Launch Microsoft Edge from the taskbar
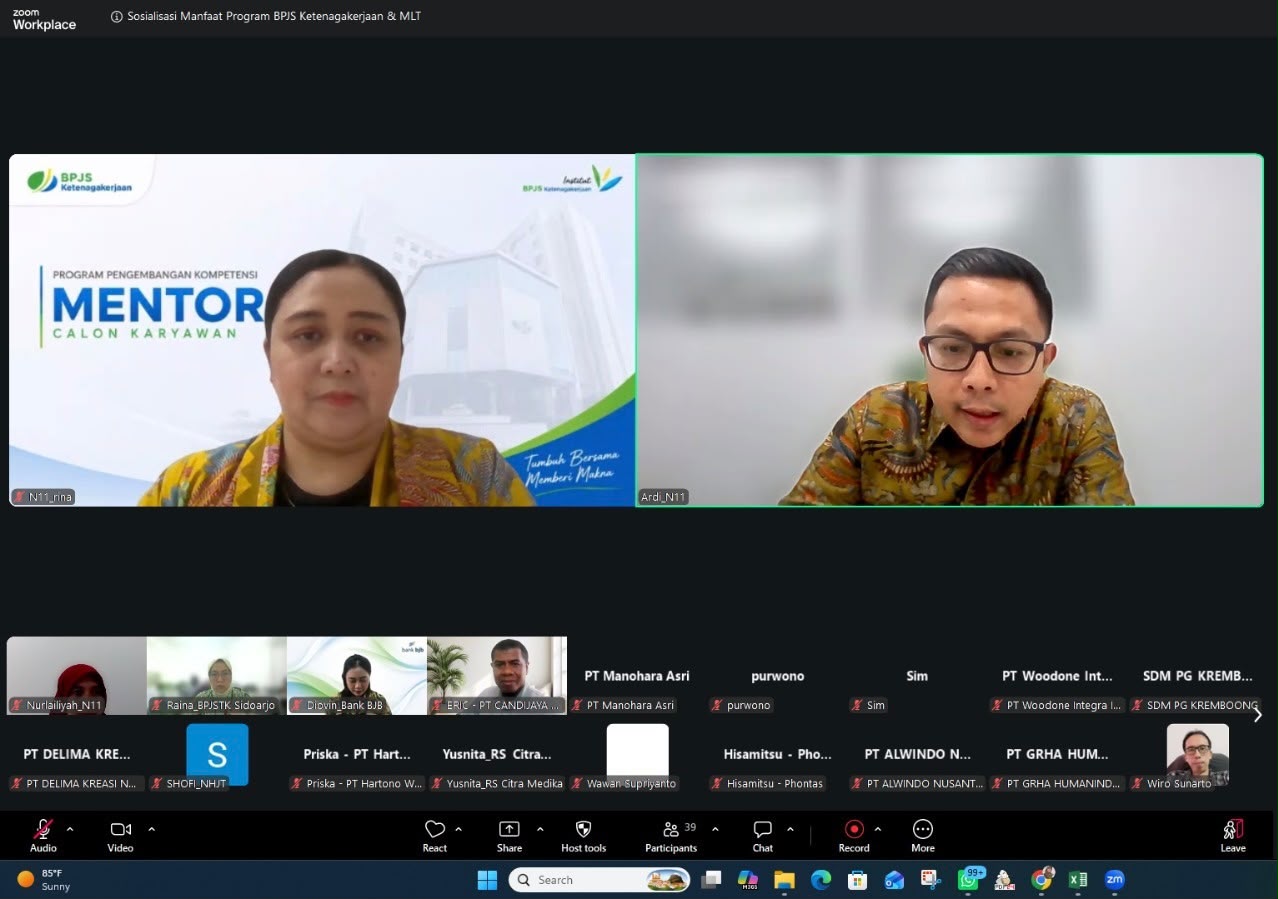The height and width of the screenshot is (899, 1278). pyautogui.click(x=821, y=880)
